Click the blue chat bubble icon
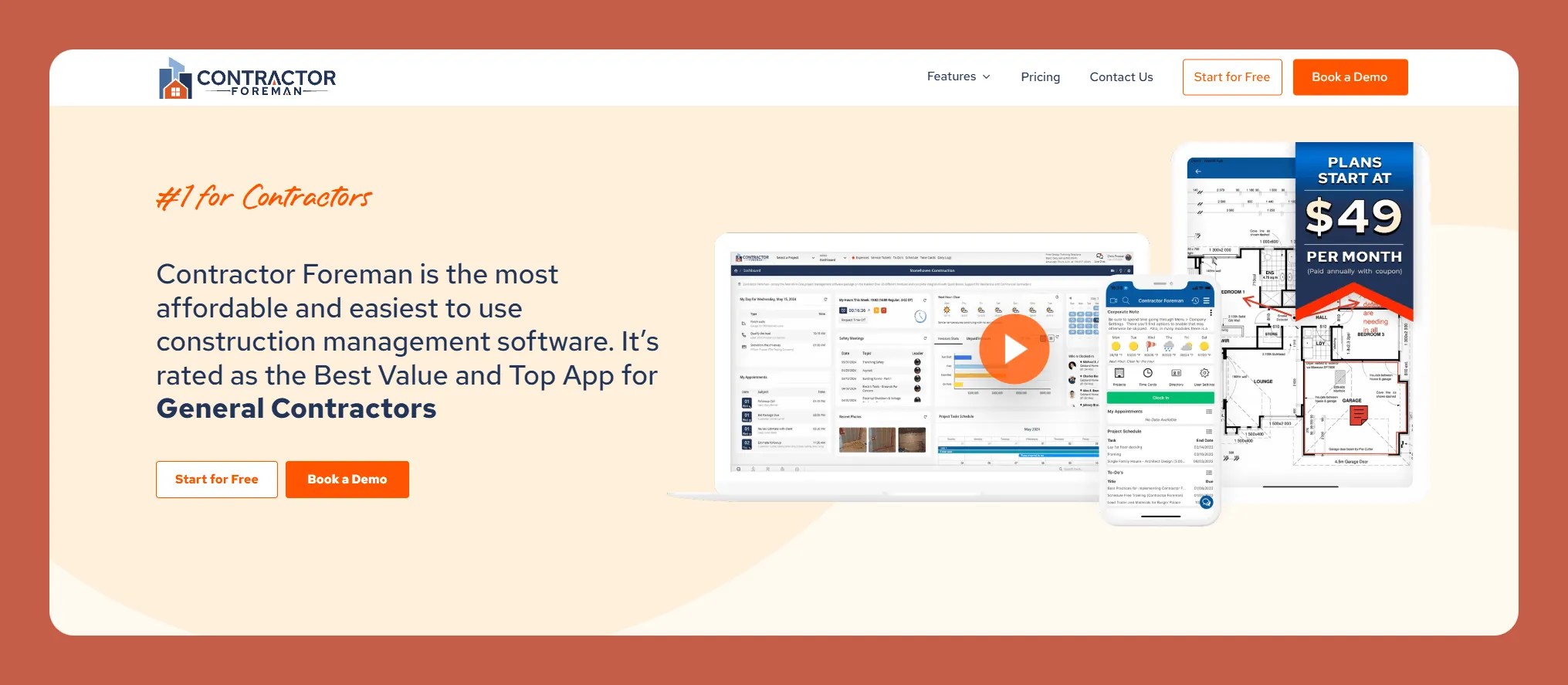Image resolution: width=1568 pixels, height=685 pixels. coord(1206,502)
